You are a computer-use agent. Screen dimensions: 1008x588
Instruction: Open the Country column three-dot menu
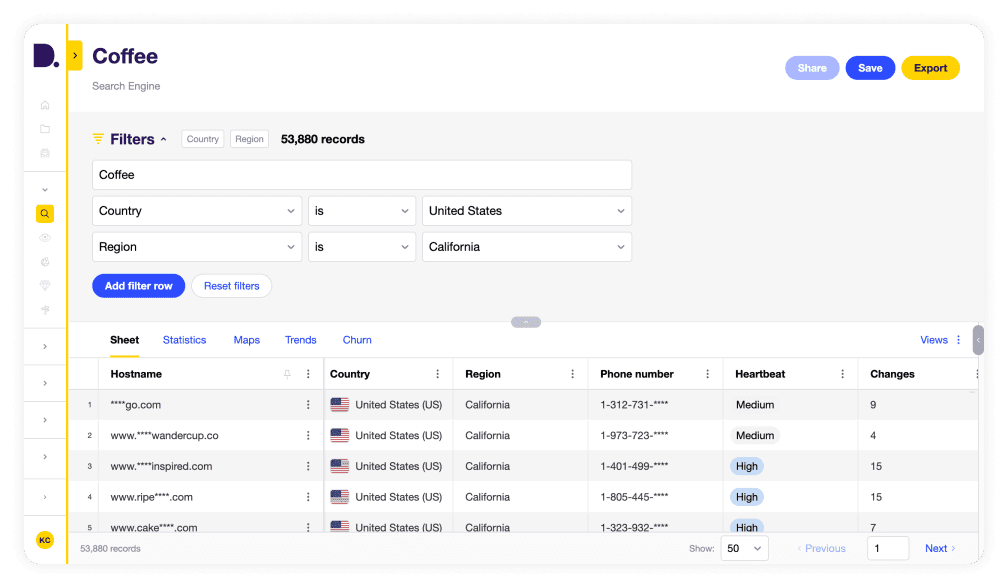click(437, 374)
